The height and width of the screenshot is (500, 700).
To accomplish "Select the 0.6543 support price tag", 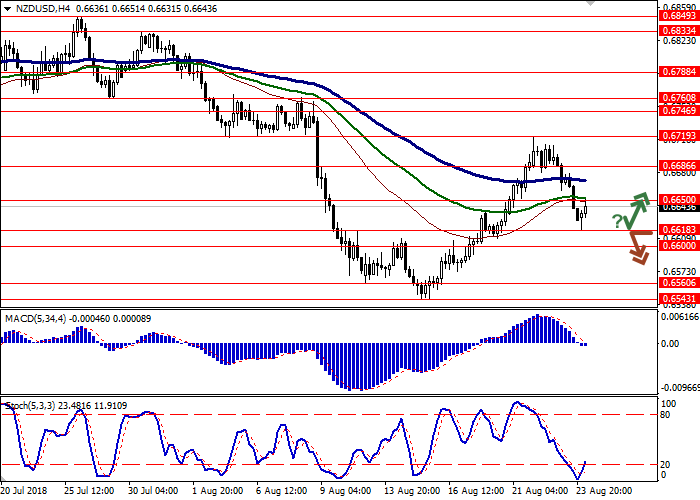I will pyautogui.click(x=675, y=299).
